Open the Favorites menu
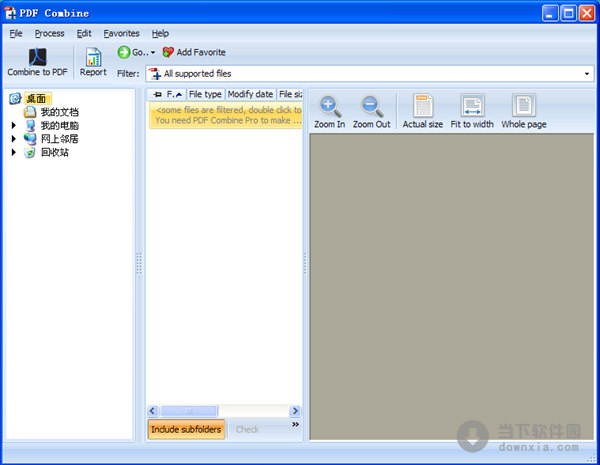The image size is (600, 465). pyautogui.click(x=121, y=33)
